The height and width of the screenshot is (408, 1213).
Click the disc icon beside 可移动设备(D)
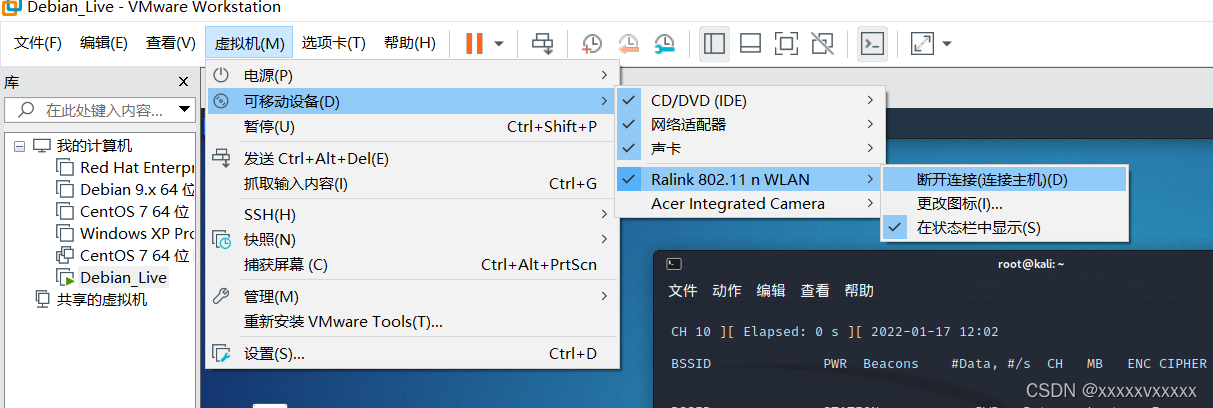click(x=222, y=101)
